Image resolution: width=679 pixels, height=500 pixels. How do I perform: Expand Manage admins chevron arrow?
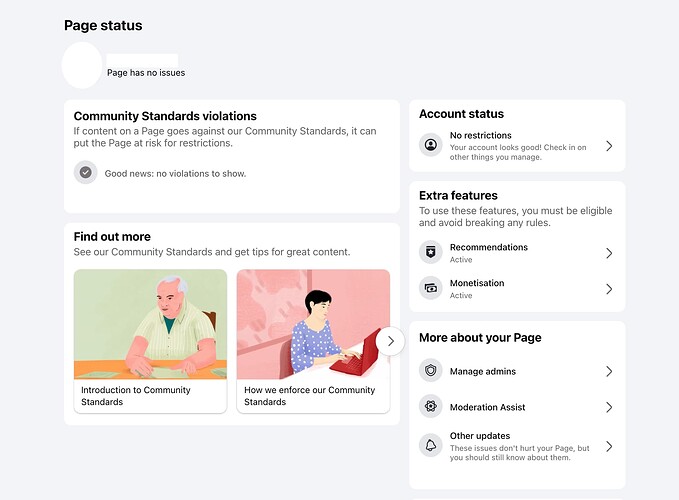(609, 371)
